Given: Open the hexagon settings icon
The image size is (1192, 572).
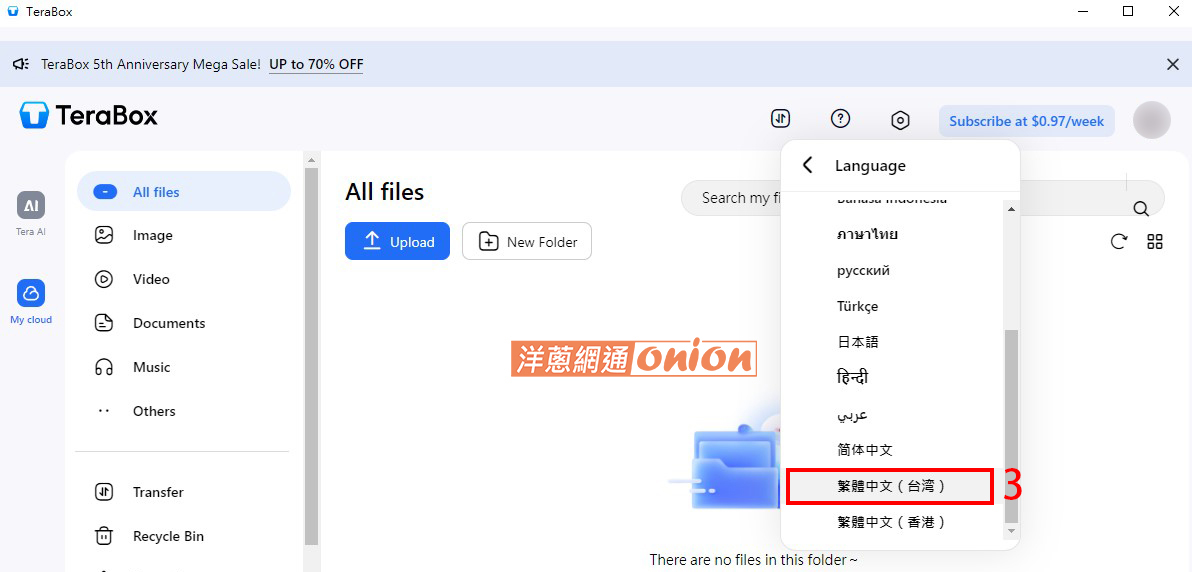Looking at the screenshot, I should (900, 119).
